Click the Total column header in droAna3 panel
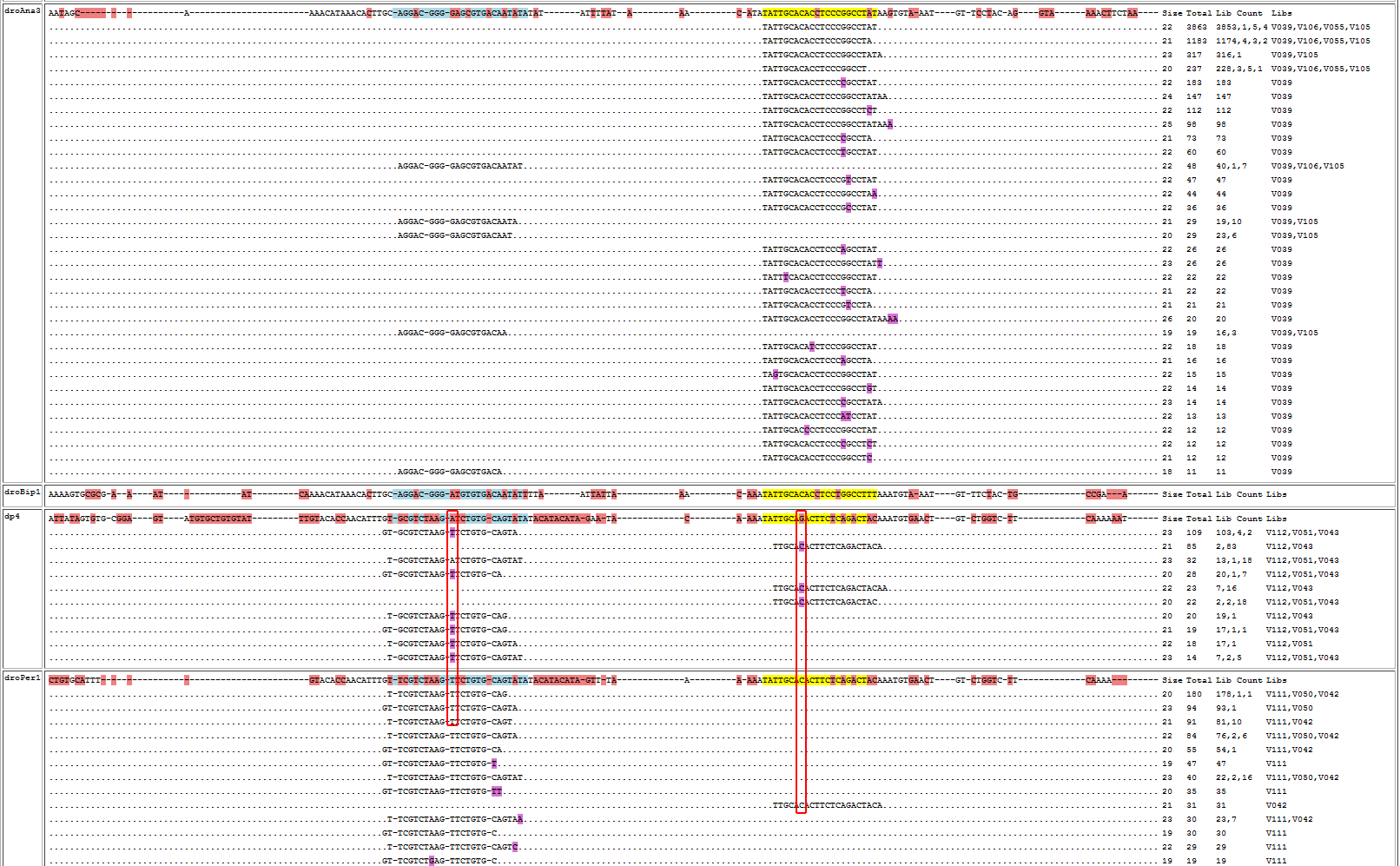 coord(1199,13)
